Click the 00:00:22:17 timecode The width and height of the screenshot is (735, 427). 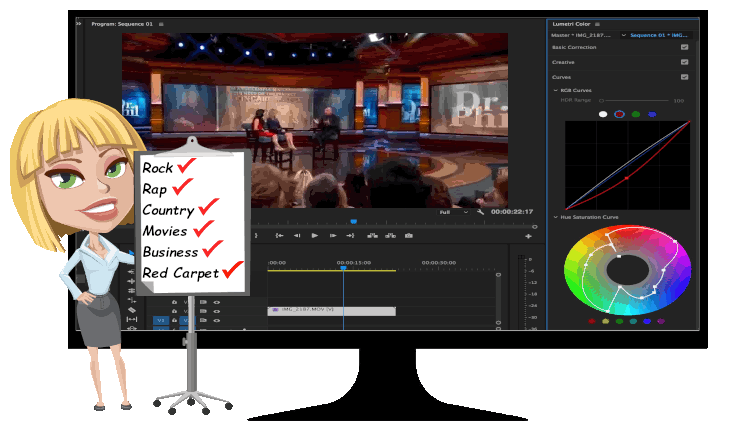(x=512, y=212)
